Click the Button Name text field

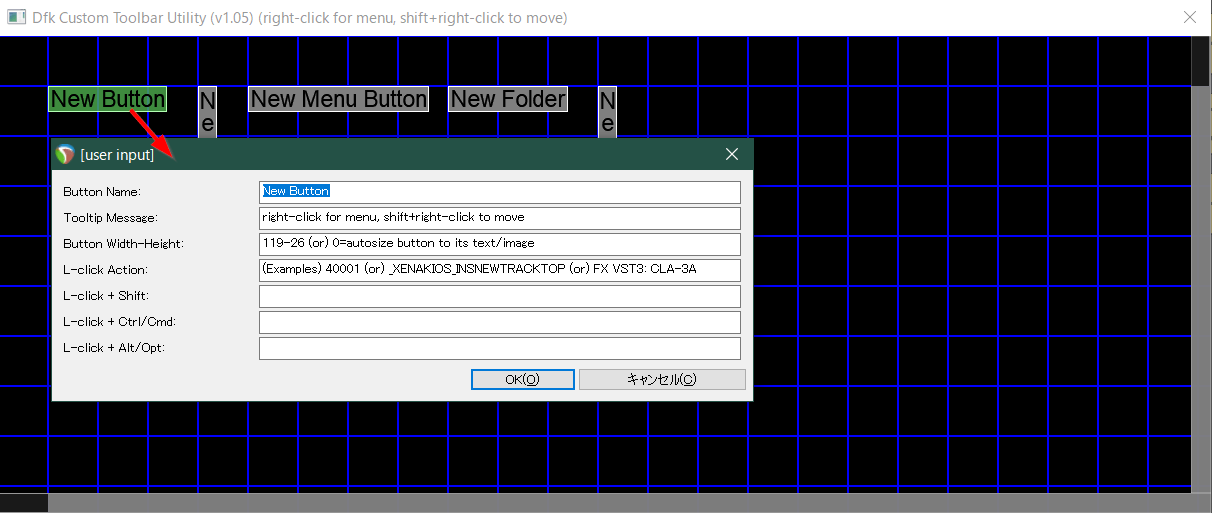[x=499, y=192]
